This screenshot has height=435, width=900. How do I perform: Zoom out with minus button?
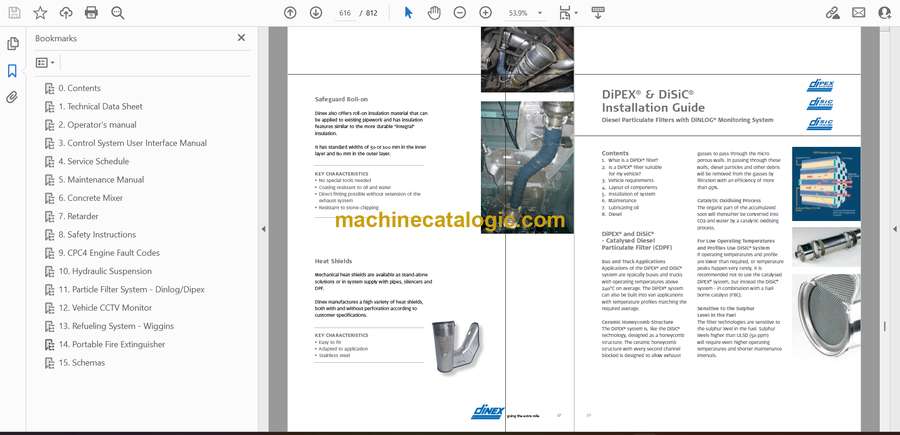click(460, 13)
